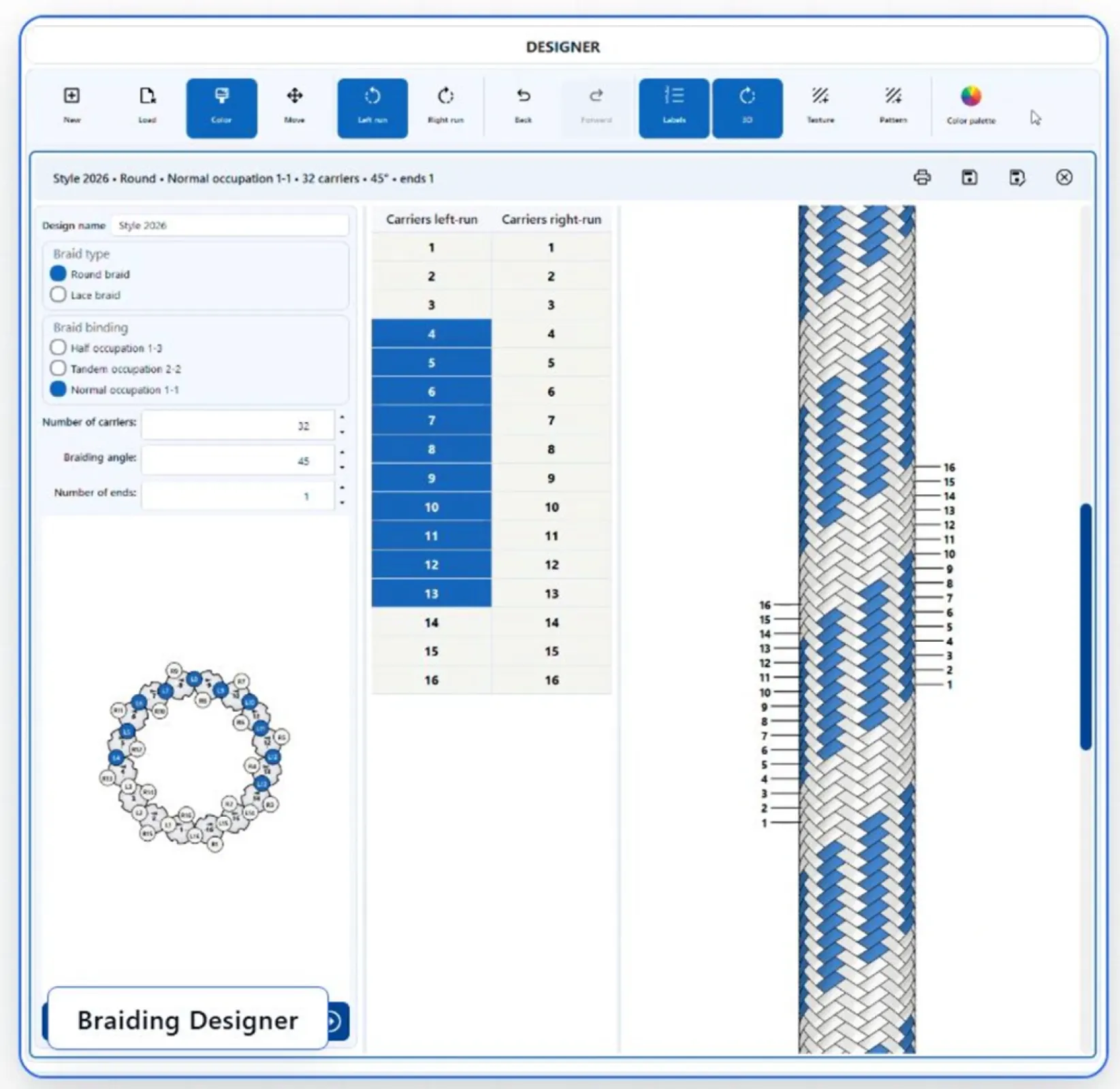Image resolution: width=1120 pixels, height=1089 pixels.
Task: Click the Carriers left-run column header
Action: pos(432,219)
